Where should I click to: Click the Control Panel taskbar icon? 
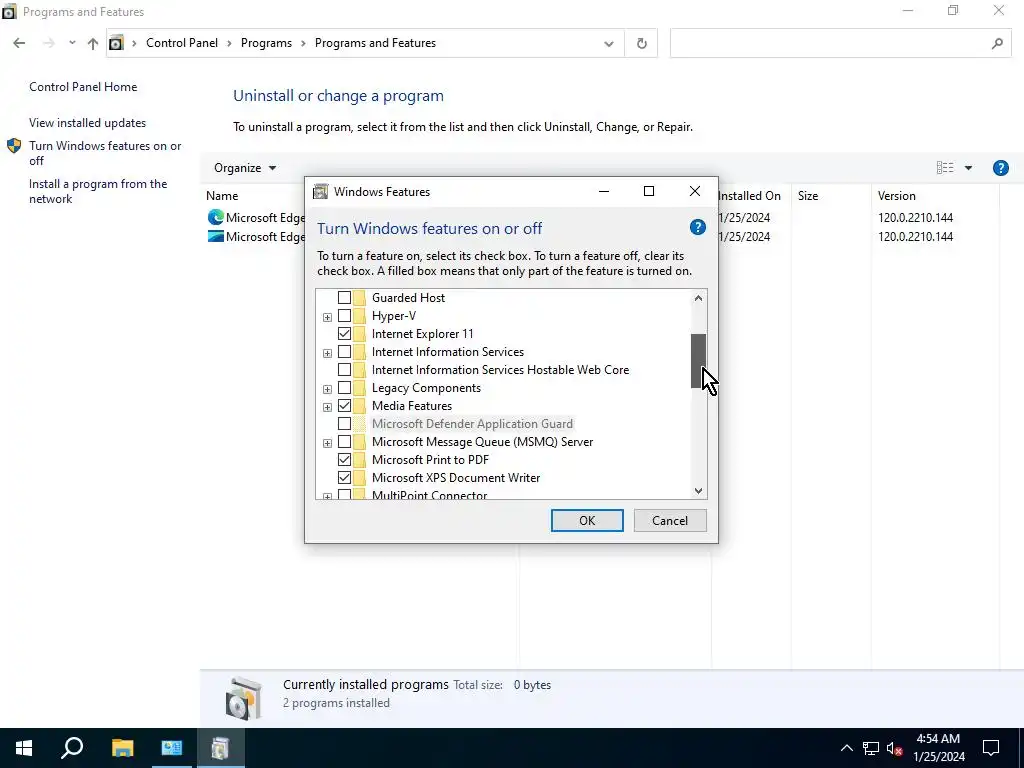[172, 748]
